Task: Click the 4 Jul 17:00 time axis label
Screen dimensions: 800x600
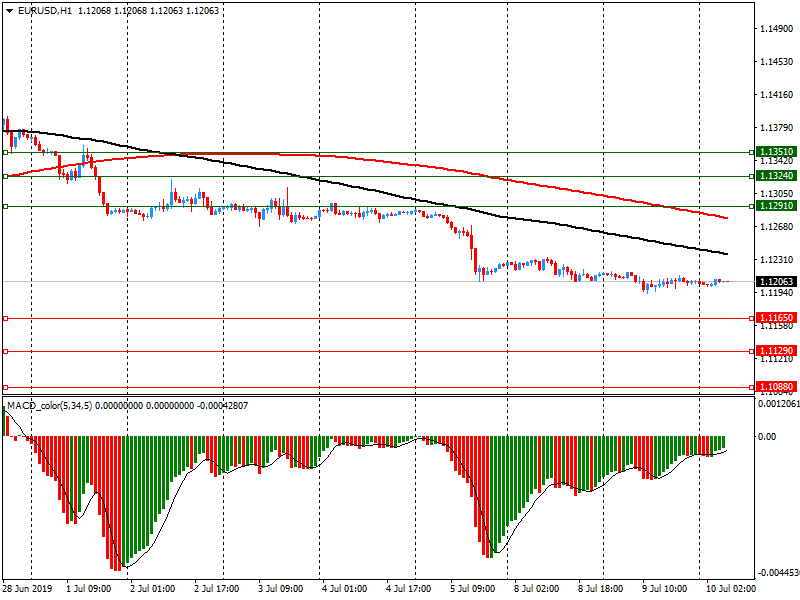Action: (409, 588)
